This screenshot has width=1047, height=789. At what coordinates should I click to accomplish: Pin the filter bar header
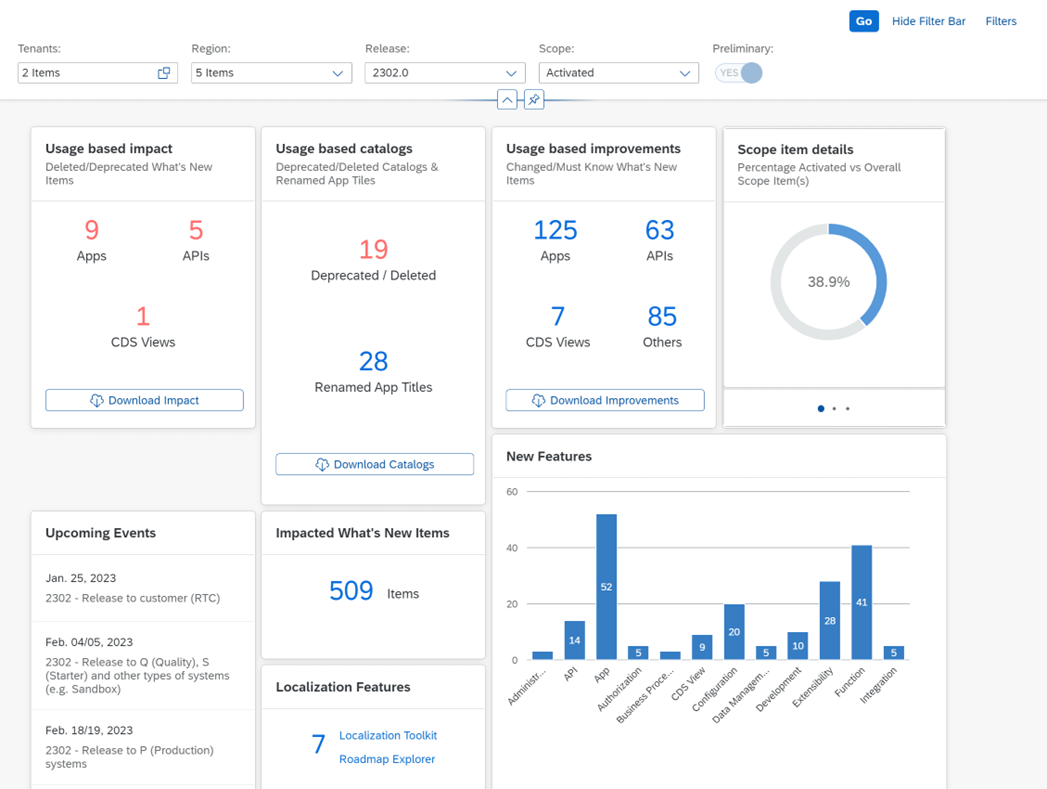pyautogui.click(x=534, y=100)
